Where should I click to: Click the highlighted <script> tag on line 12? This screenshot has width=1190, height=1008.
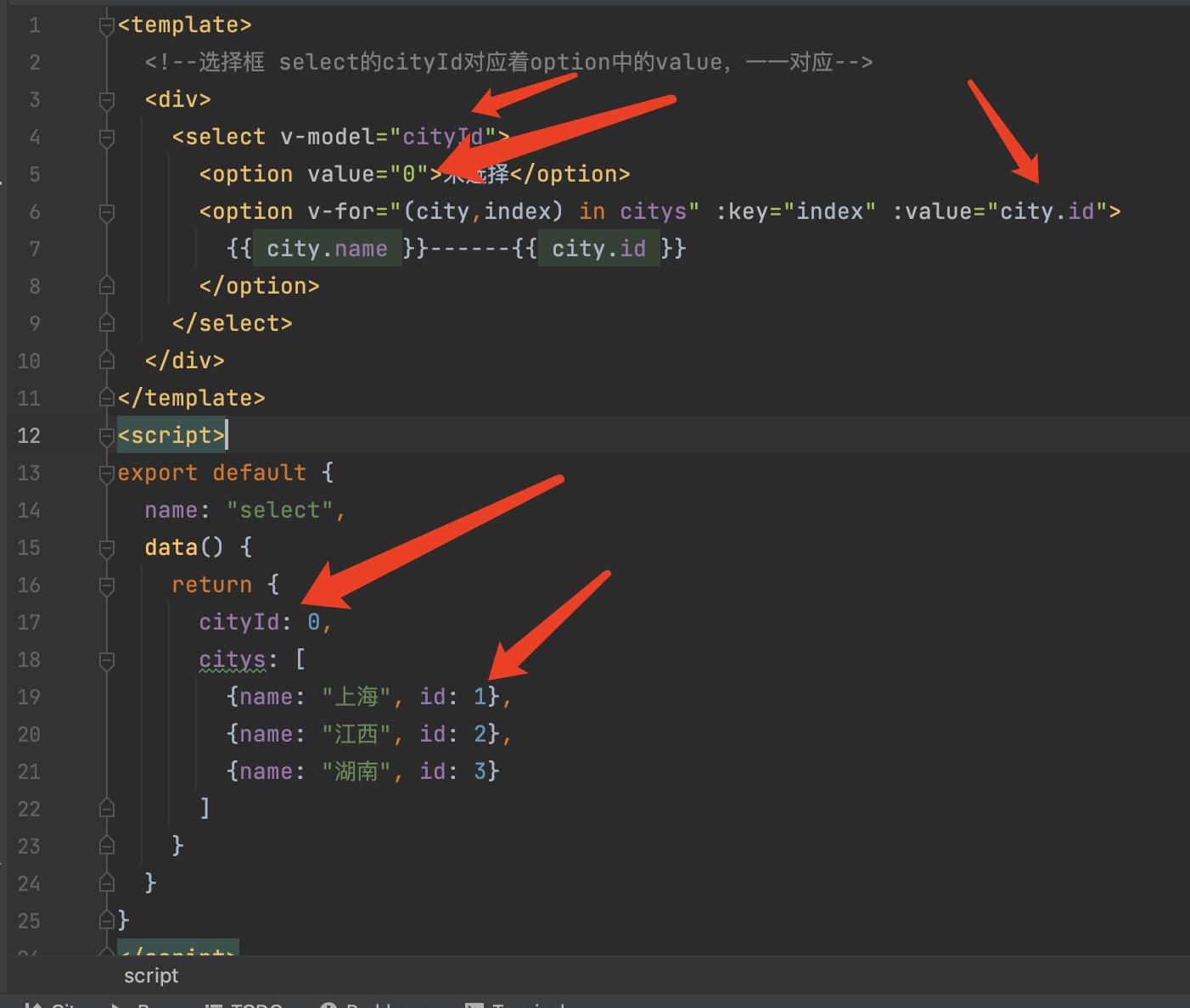(171, 435)
